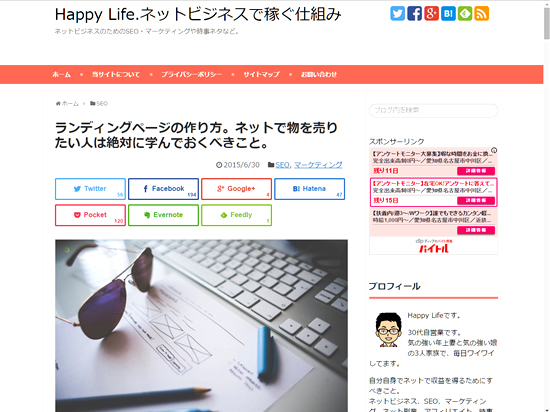Open プライバシーポリシー menu item
The image size is (550, 412).
[x=192, y=74]
